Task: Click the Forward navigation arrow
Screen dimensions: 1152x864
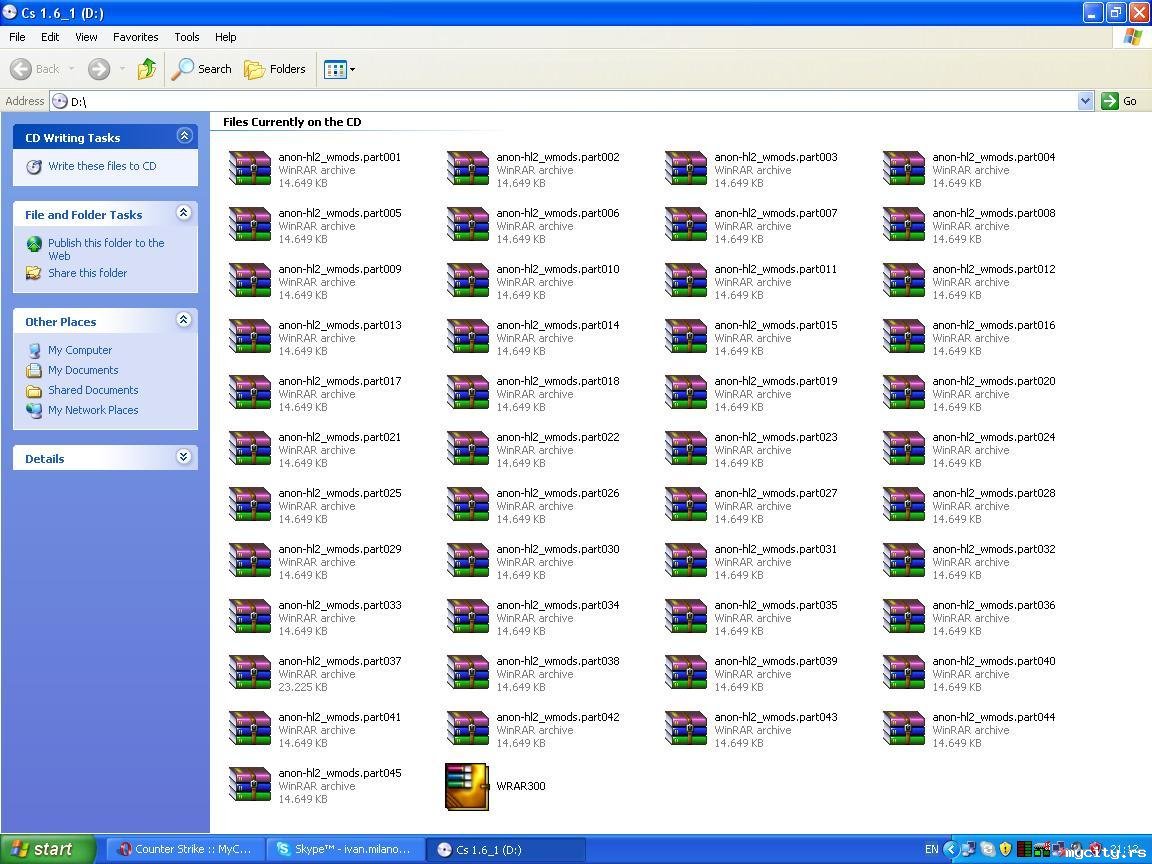Action: (98, 69)
